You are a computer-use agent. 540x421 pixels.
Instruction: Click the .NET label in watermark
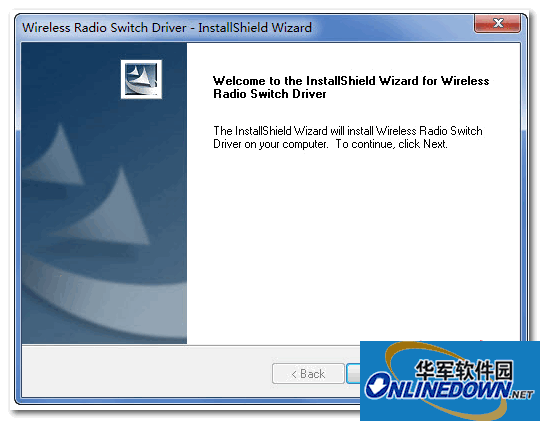pyautogui.click(x=522, y=394)
